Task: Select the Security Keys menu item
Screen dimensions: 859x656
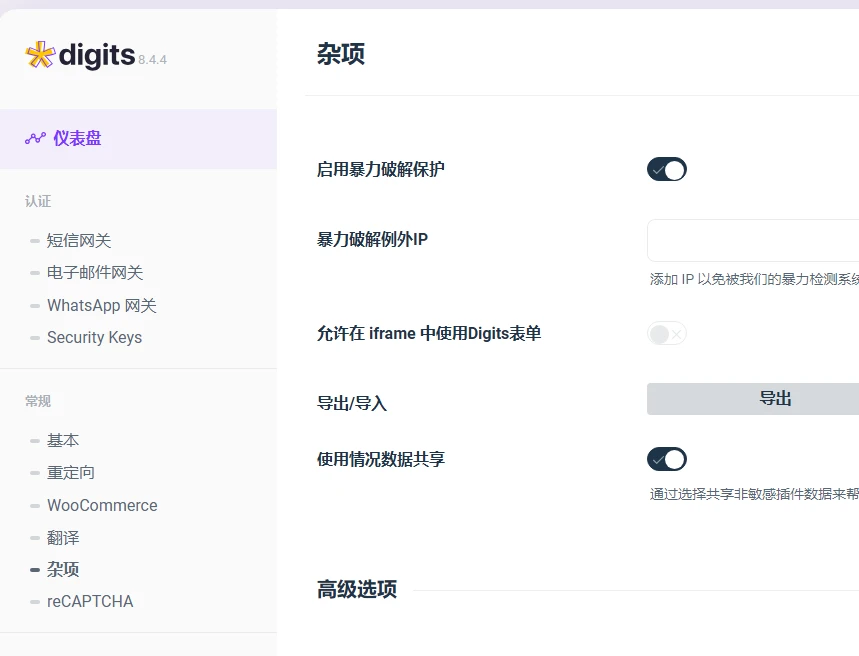Action: pos(94,337)
